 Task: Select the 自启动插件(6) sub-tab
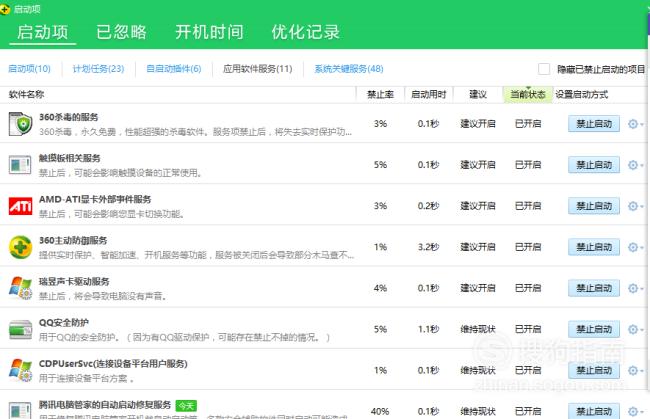point(174,69)
